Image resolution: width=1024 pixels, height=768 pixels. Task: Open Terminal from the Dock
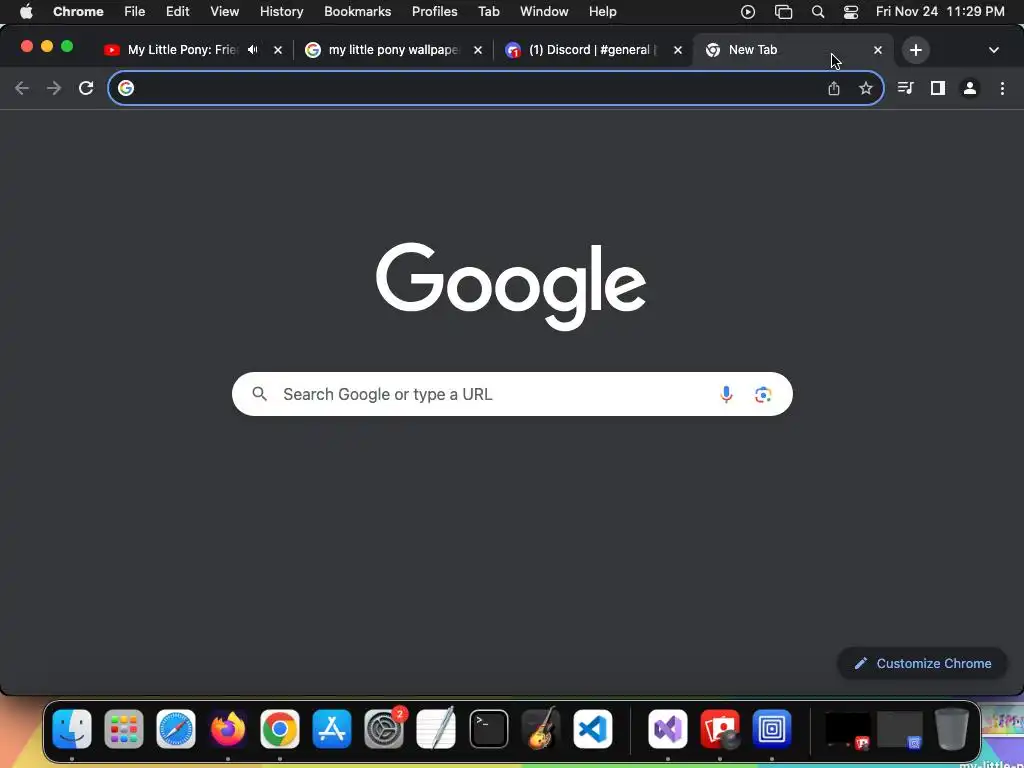coord(488,729)
